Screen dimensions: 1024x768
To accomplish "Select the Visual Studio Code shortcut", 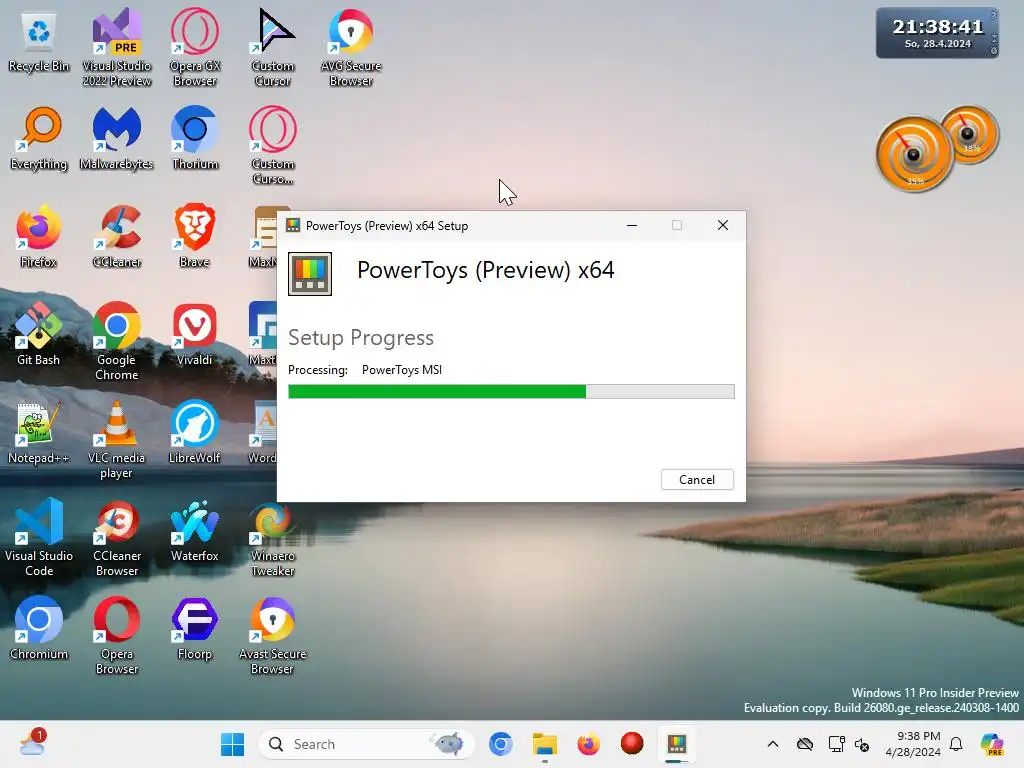I will [39, 537].
